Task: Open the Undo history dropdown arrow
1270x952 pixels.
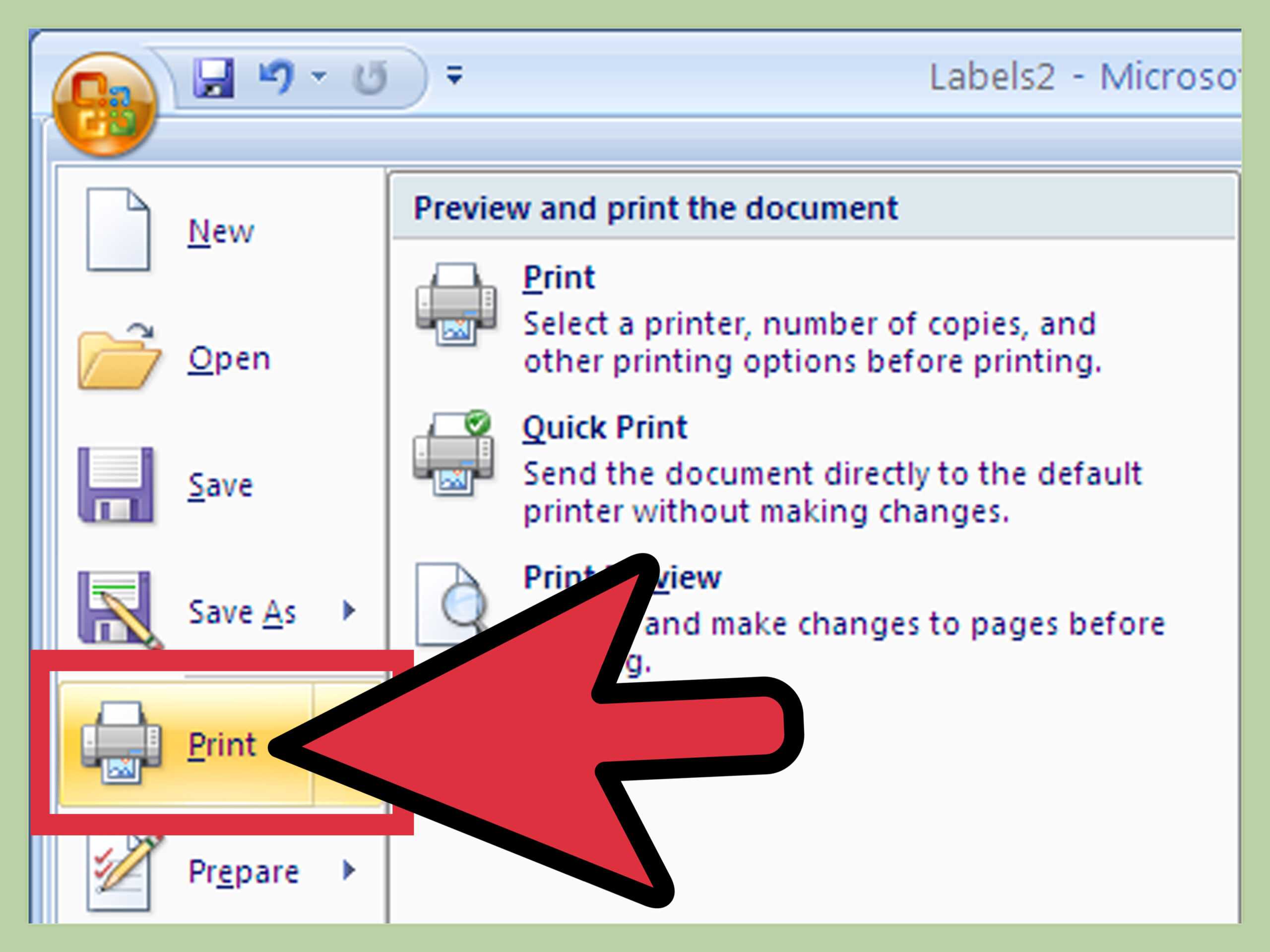Action: click(319, 76)
